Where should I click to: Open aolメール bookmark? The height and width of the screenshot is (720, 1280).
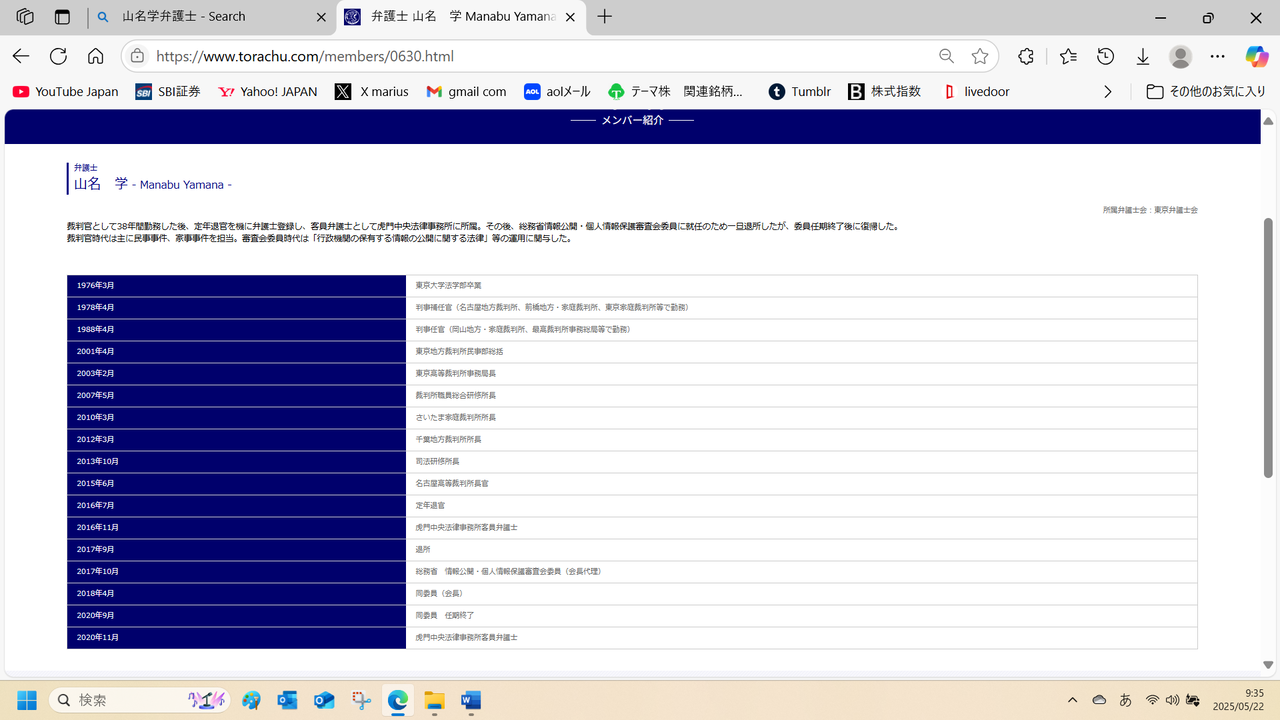557,91
